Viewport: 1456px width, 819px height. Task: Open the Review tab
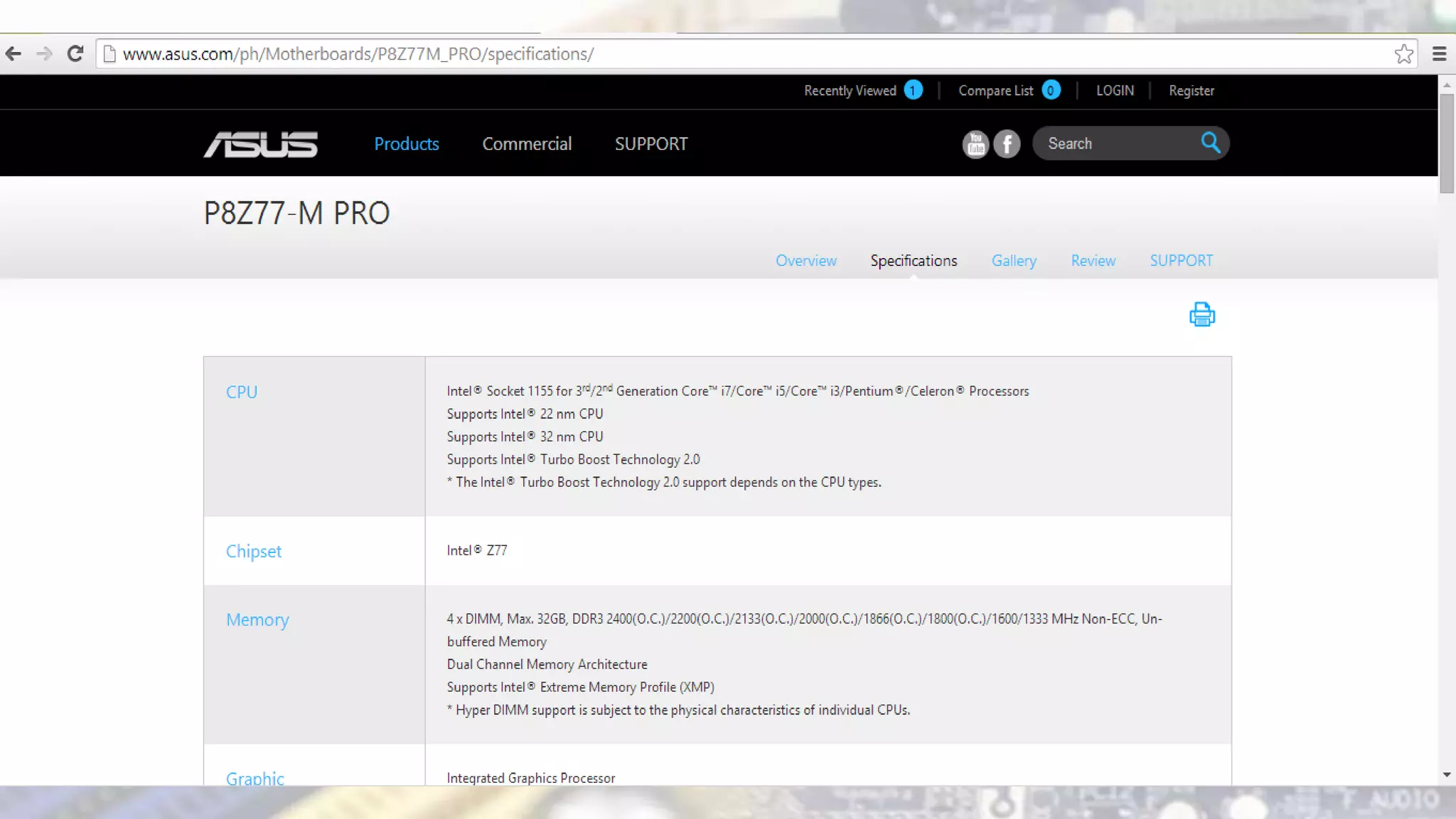(1093, 261)
